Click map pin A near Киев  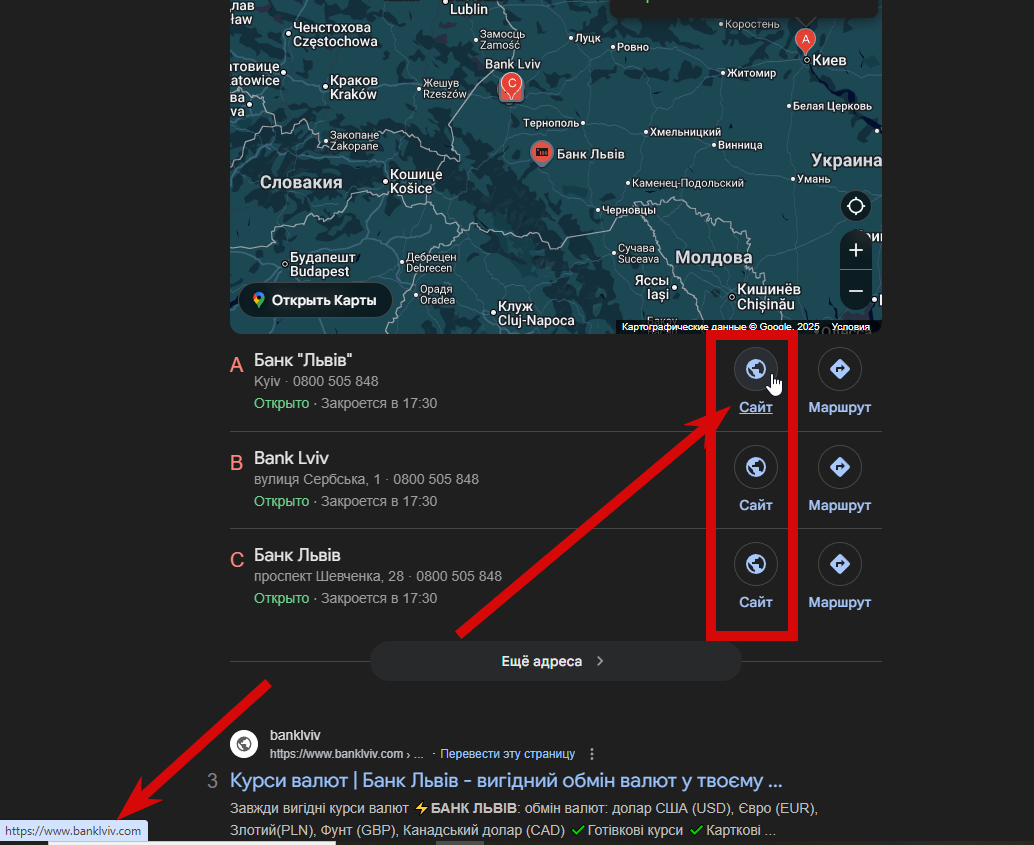click(x=804, y=40)
